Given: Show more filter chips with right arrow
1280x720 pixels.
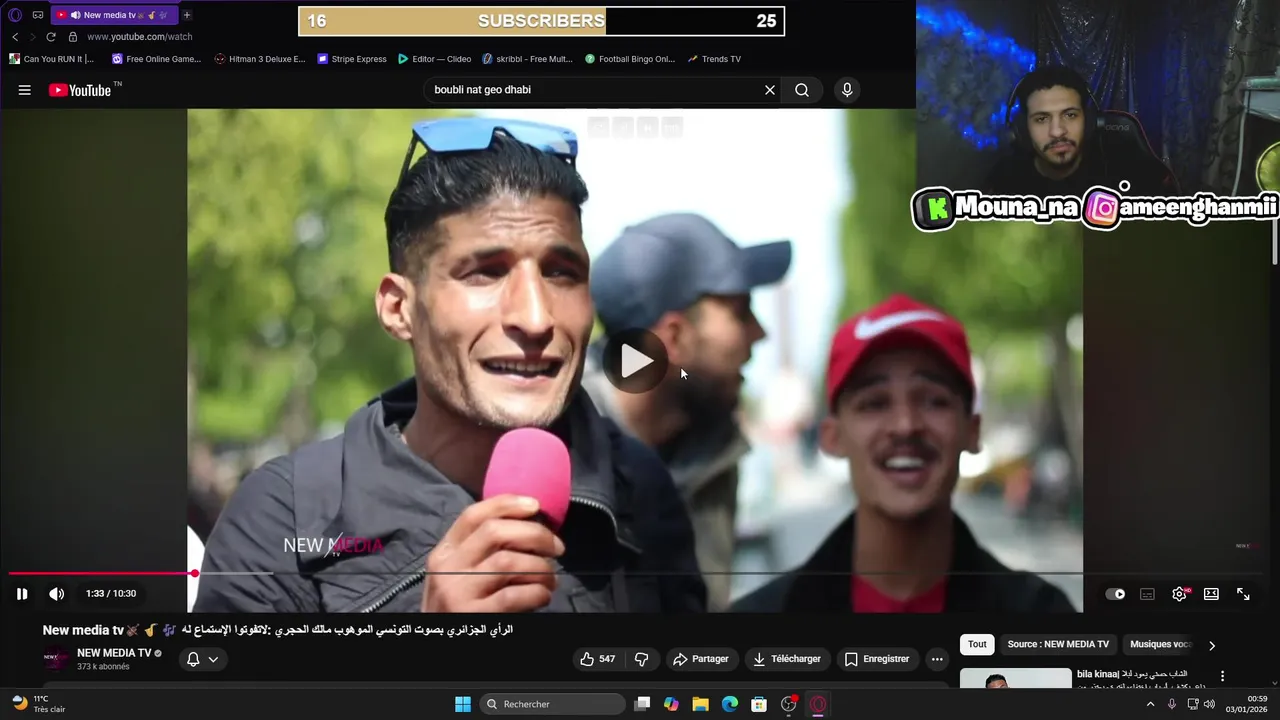Looking at the screenshot, I should (1212, 645).
